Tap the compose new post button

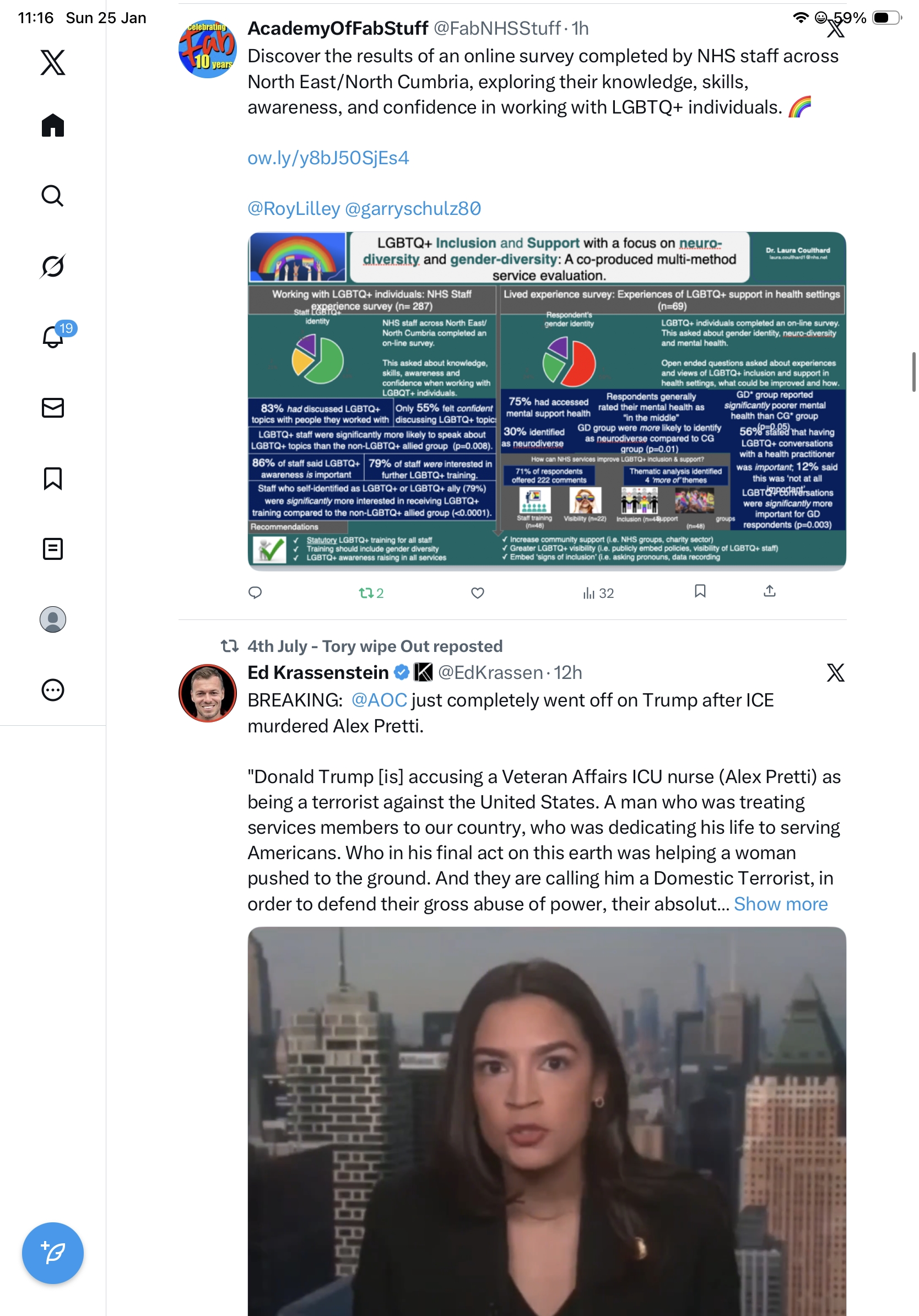coord(53,1253)
